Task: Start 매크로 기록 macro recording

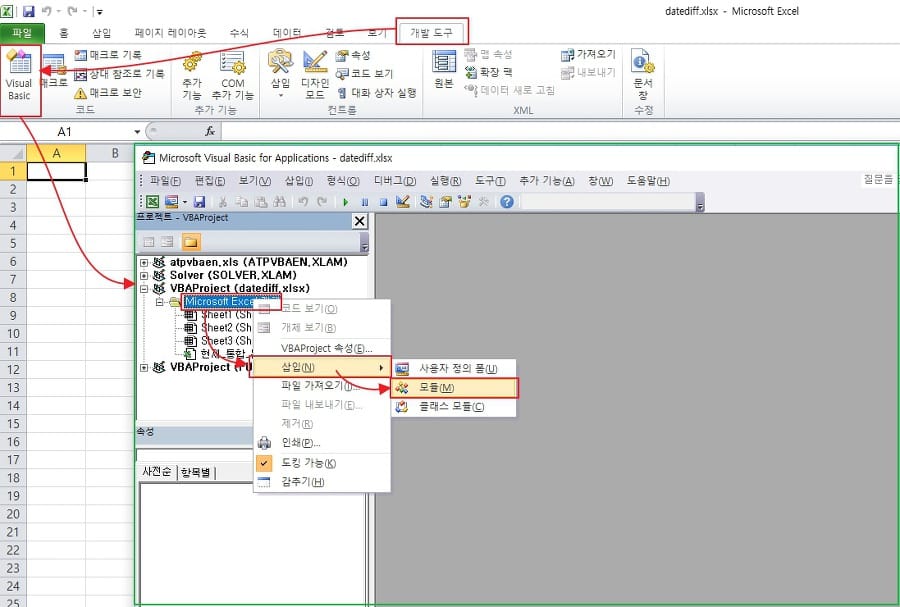Action: tap(108, 55)
